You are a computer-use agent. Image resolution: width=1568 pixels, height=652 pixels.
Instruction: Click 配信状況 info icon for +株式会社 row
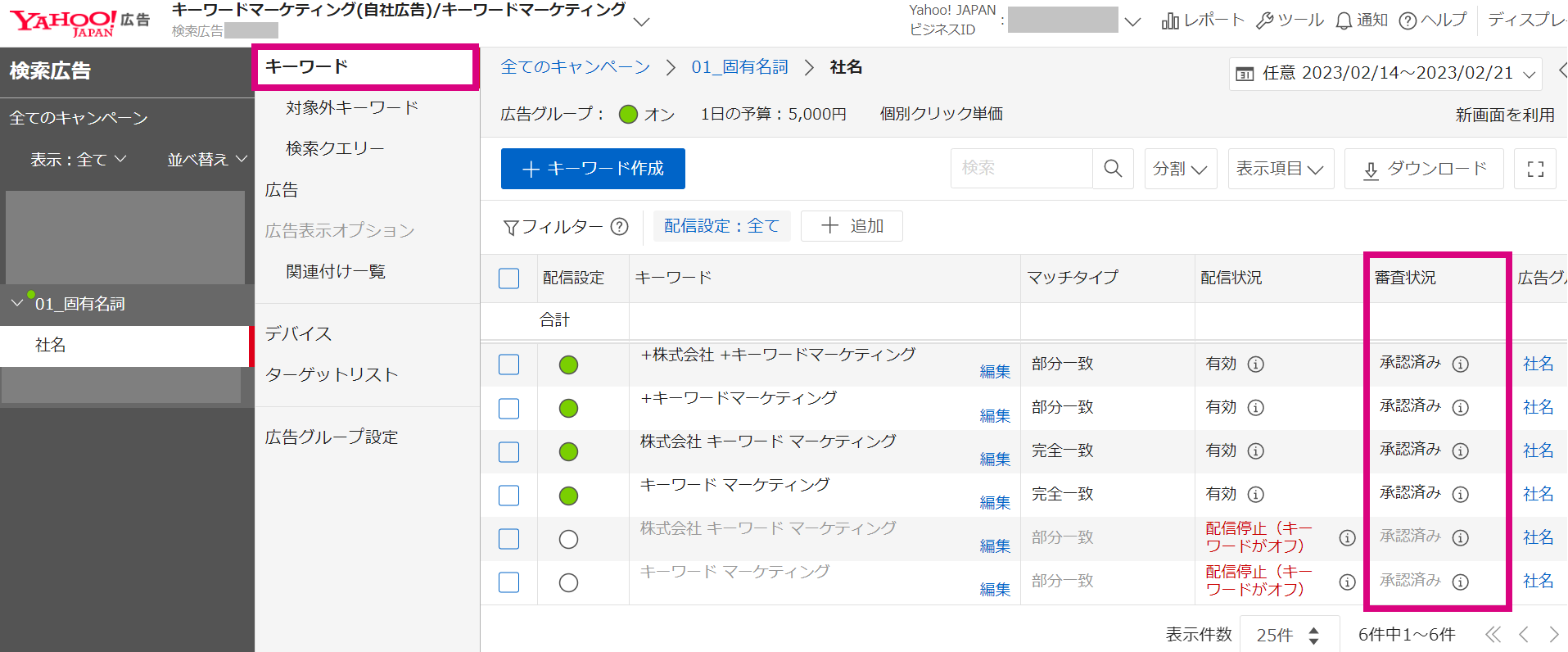tap(1256, 364)
